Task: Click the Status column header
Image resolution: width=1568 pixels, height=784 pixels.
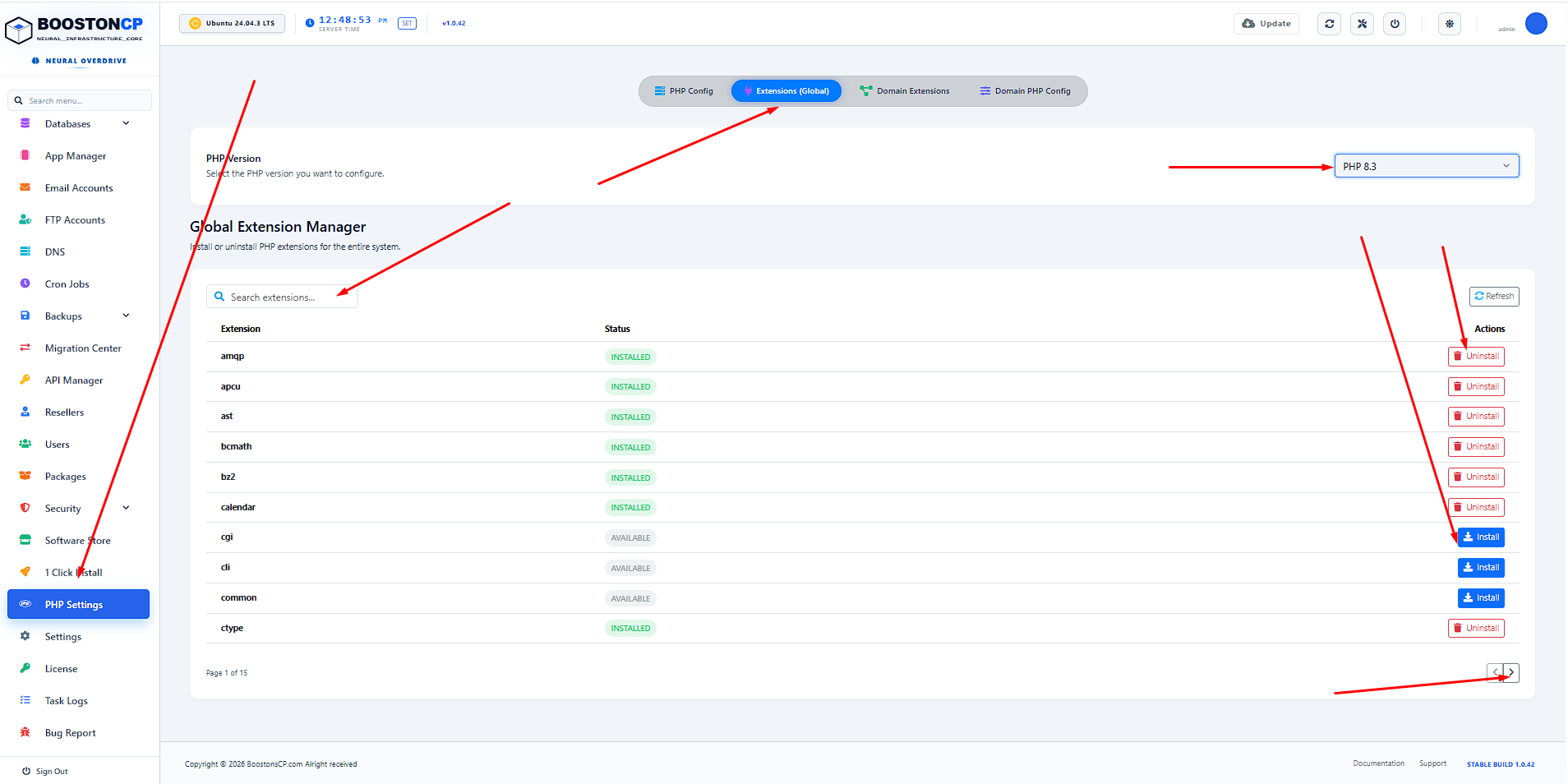Action: pyautogui.click(x=617, y=329)
